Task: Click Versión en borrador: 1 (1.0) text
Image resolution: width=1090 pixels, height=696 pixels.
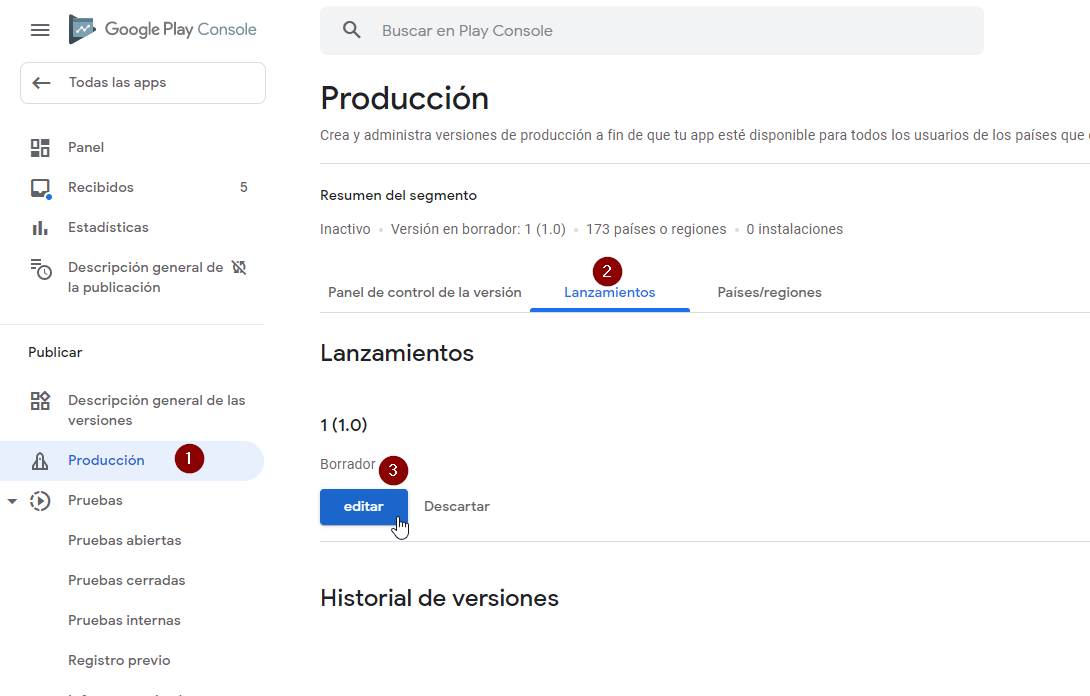Action: (478, 229)
